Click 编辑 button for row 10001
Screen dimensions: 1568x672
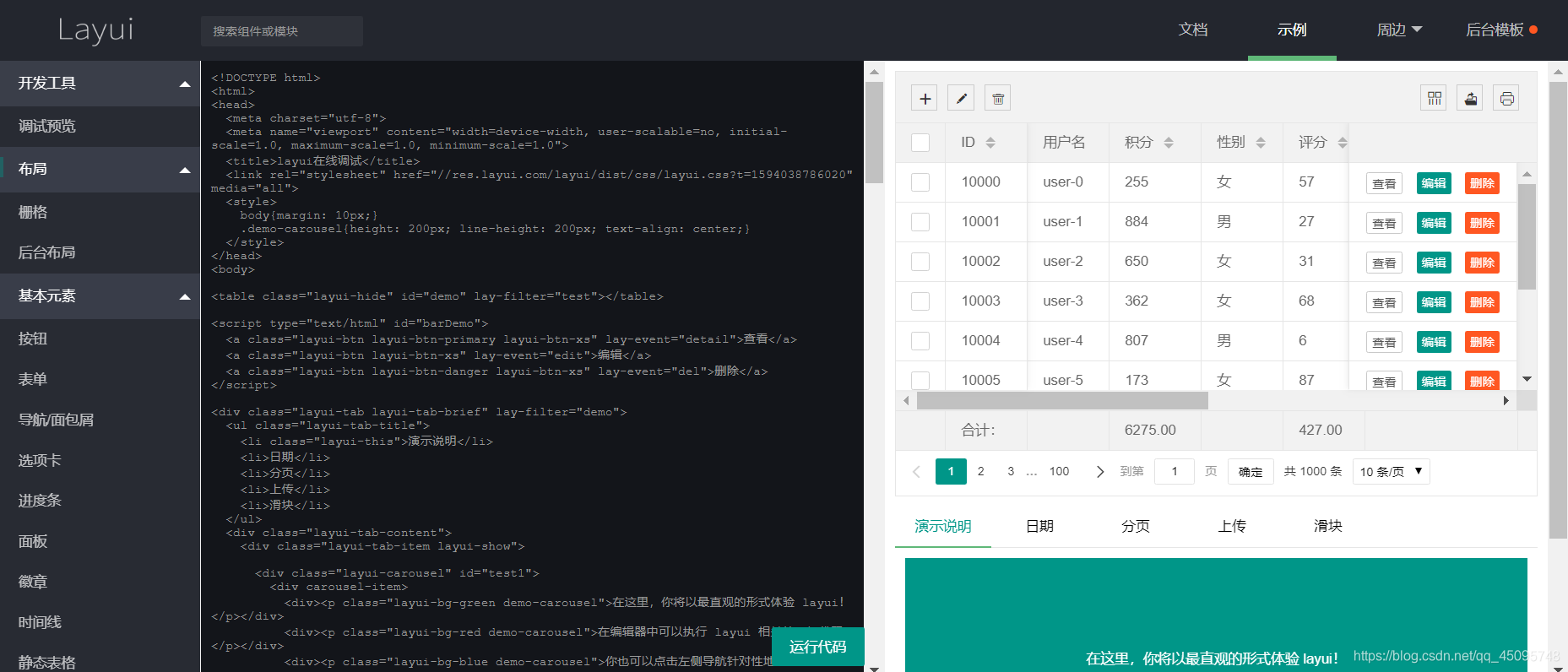click(1434, 223)
